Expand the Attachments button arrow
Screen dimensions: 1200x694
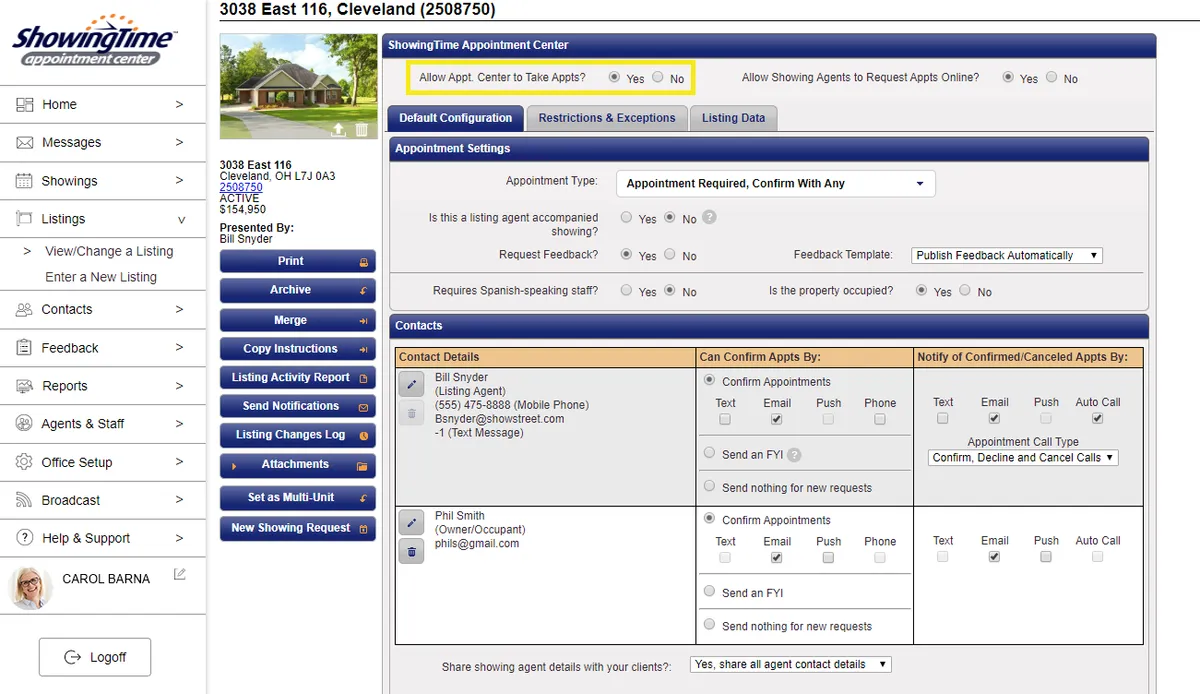click(x=234, y=466)
